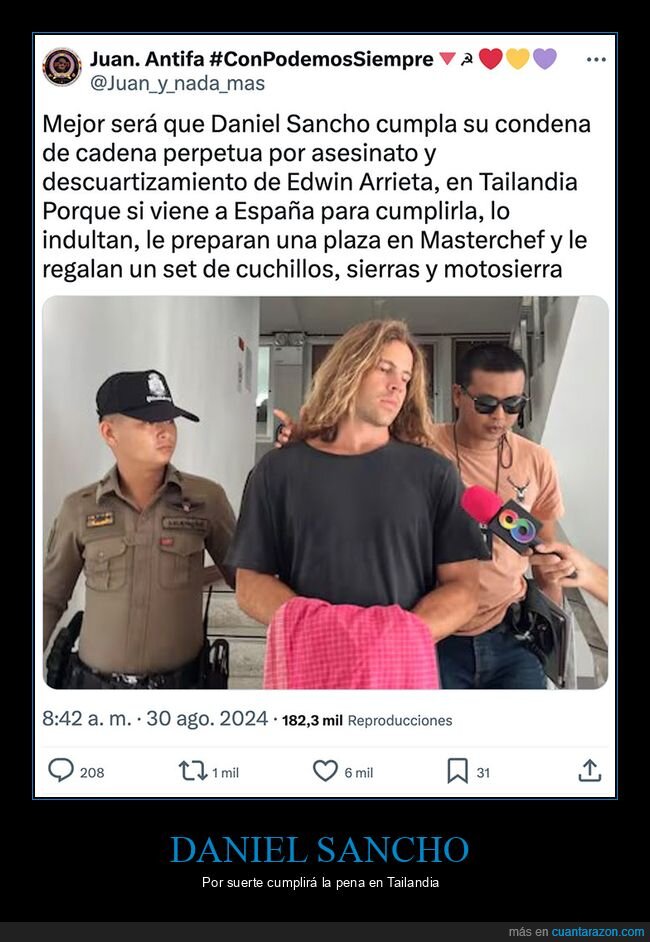Open the embedded arrest photo
The image size is (650, 942).
click(325, 492)
